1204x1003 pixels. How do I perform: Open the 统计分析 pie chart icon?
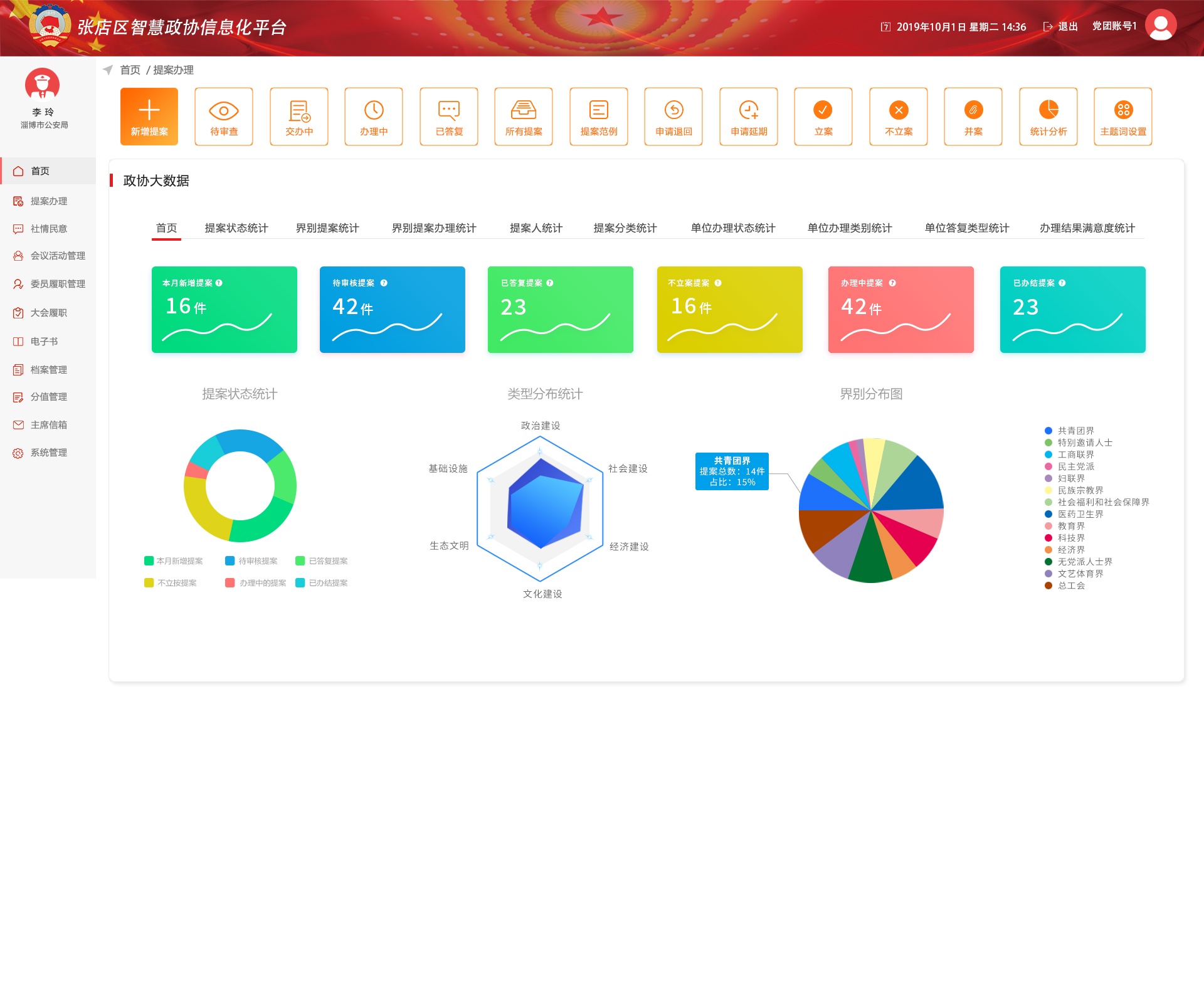pyautogui.click(x=1048, y=110)
